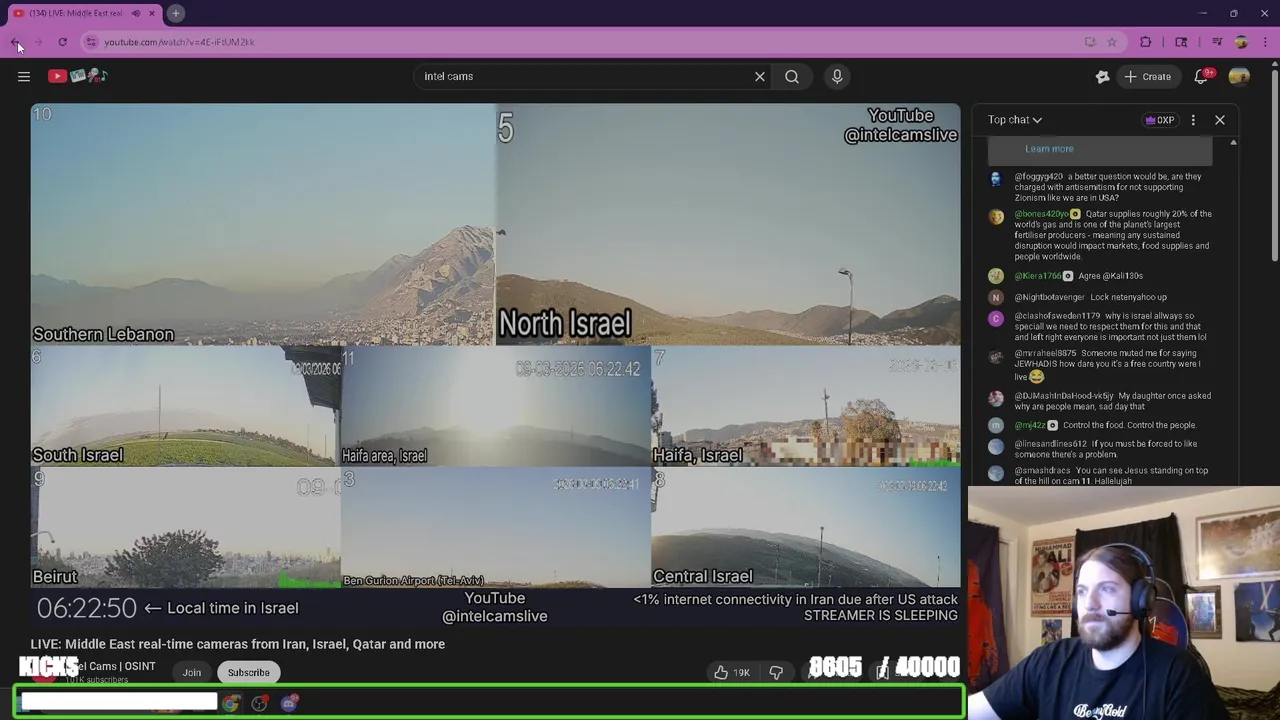Go back with the browser back arrow

(15, 42)
